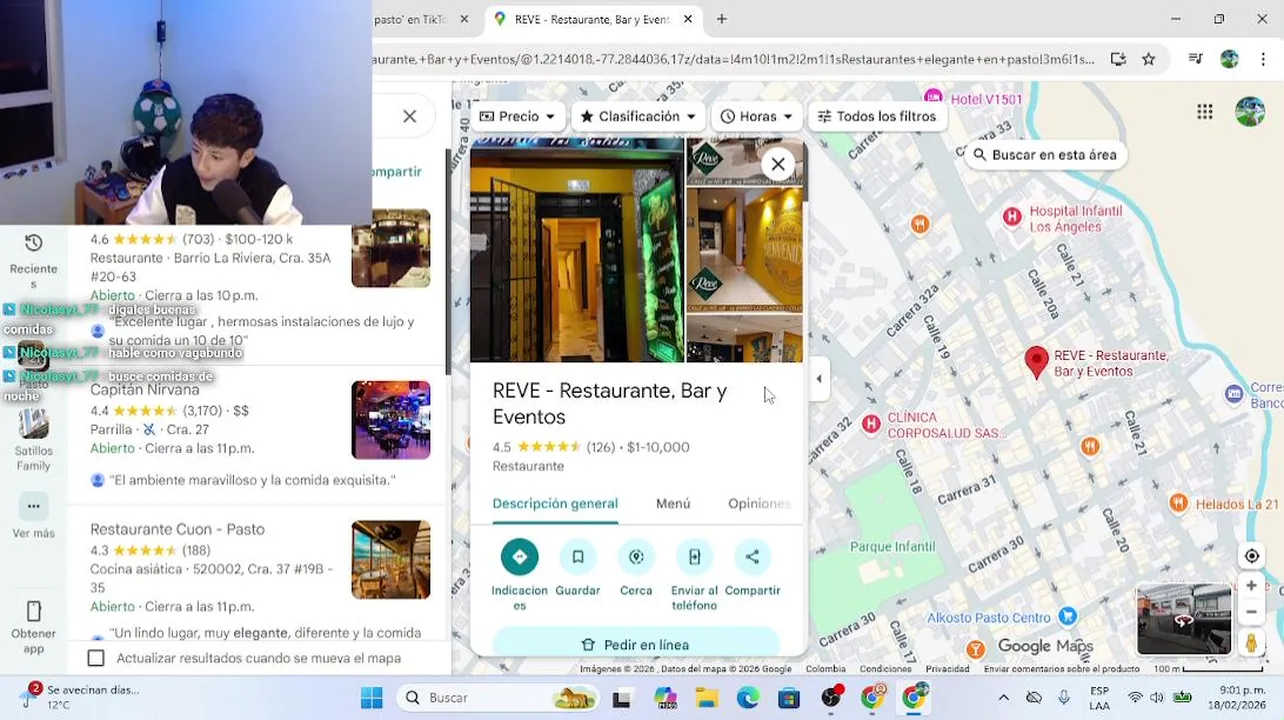Click Enviar al teléfono icon
This screenshot has height=720, width=1284.
click(694, 557)
